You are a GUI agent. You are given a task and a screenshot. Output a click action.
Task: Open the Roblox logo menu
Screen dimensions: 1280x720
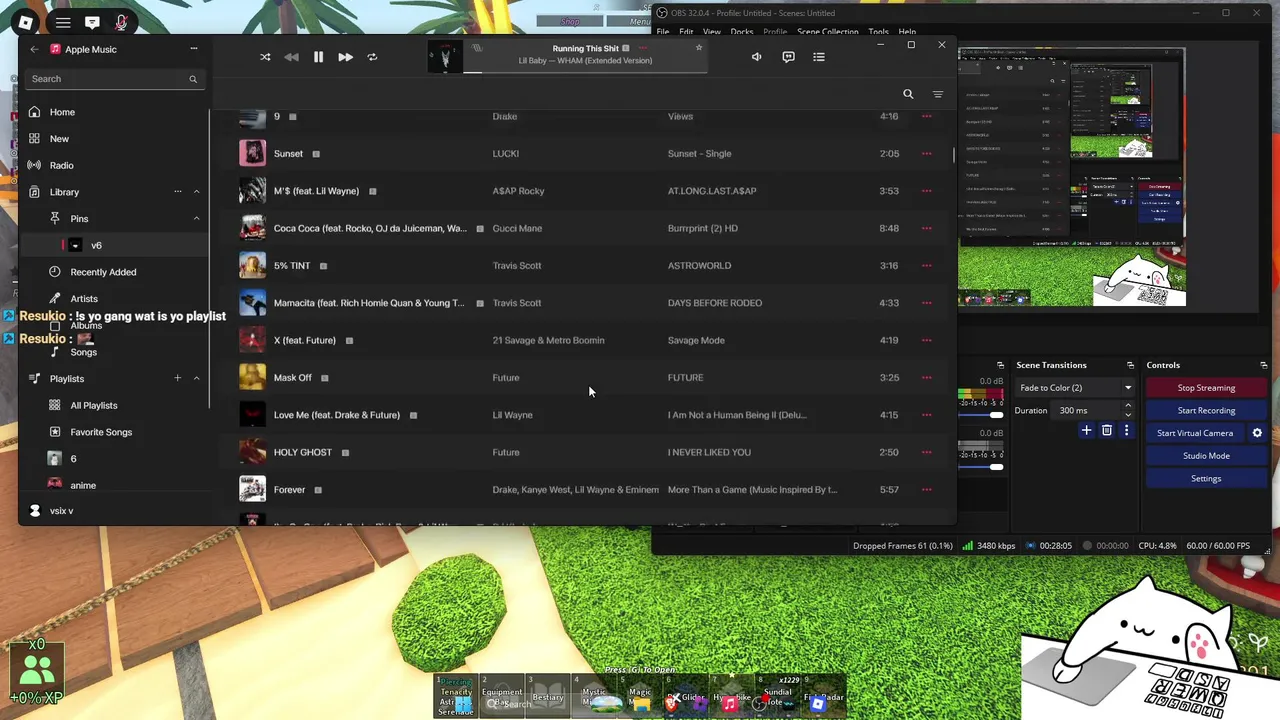26,22
